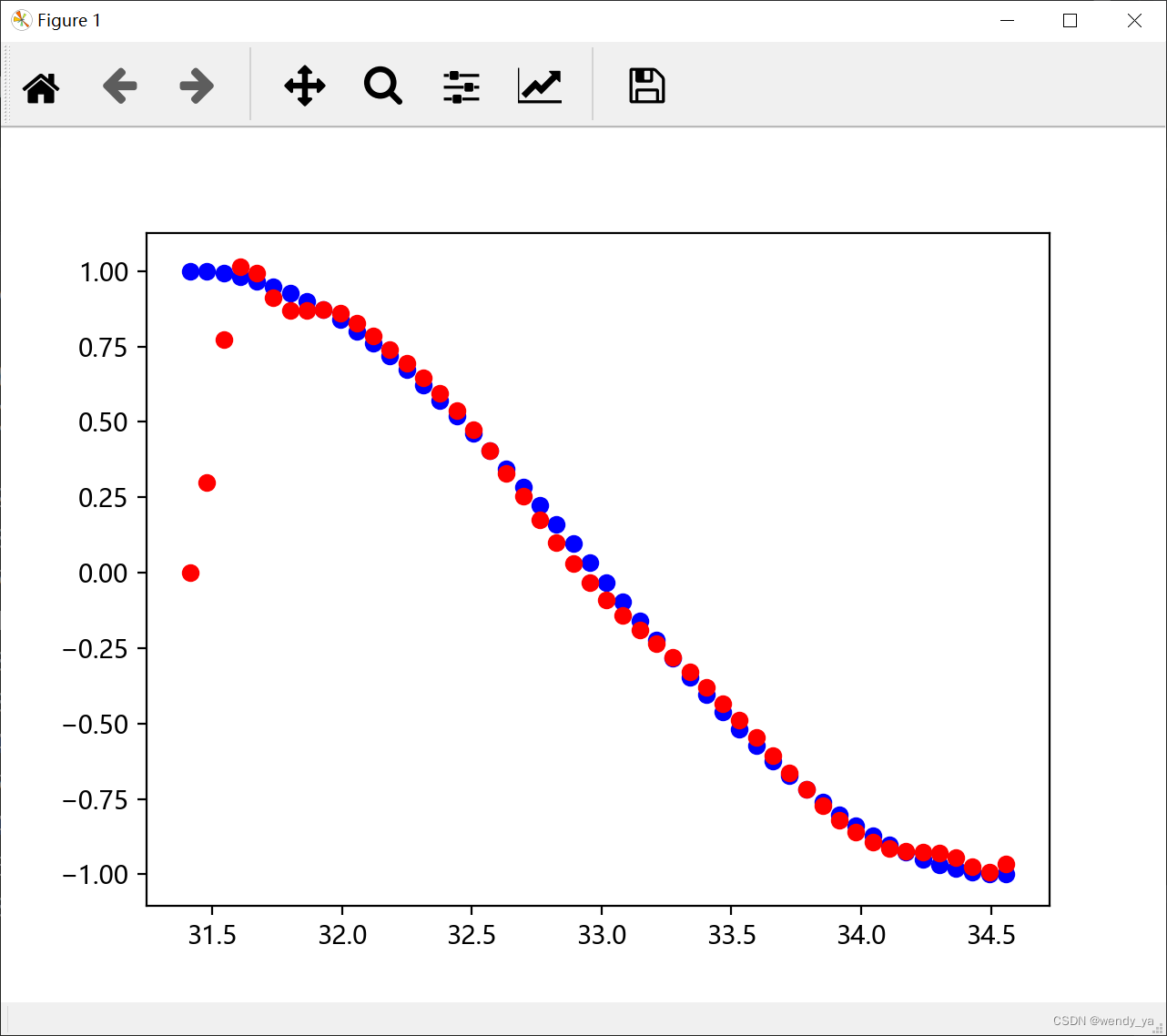Image resolution: width=1167 pixels, height=1036 pixels.
Task: Click the y-axis label 0.50
Action: click(x=104, y=422)
